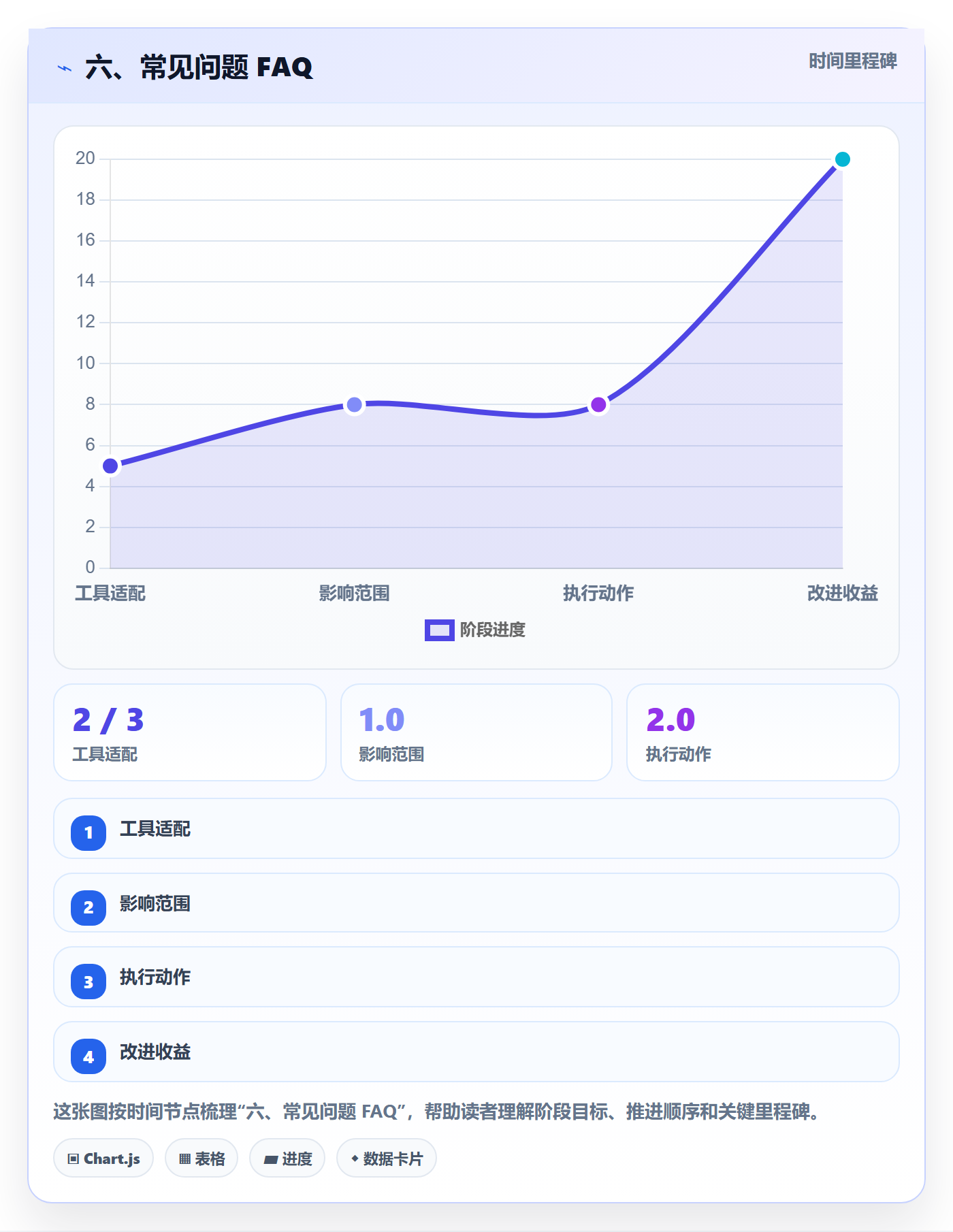Click the y-axis tick label 20
953x1232 pixels.
[86, 159]
